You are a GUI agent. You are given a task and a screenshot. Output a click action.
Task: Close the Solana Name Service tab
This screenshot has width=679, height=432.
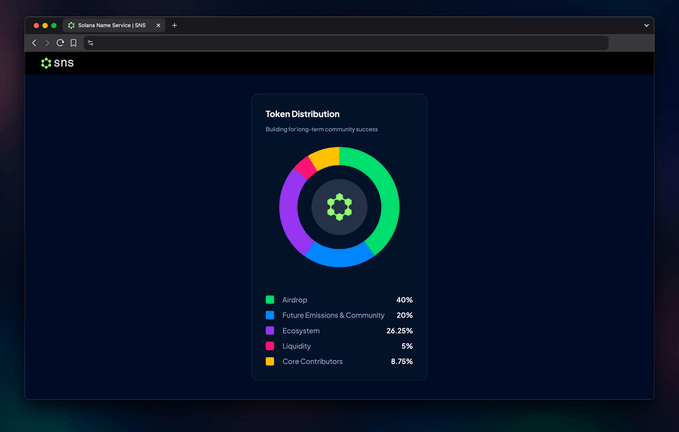(158, 25)
